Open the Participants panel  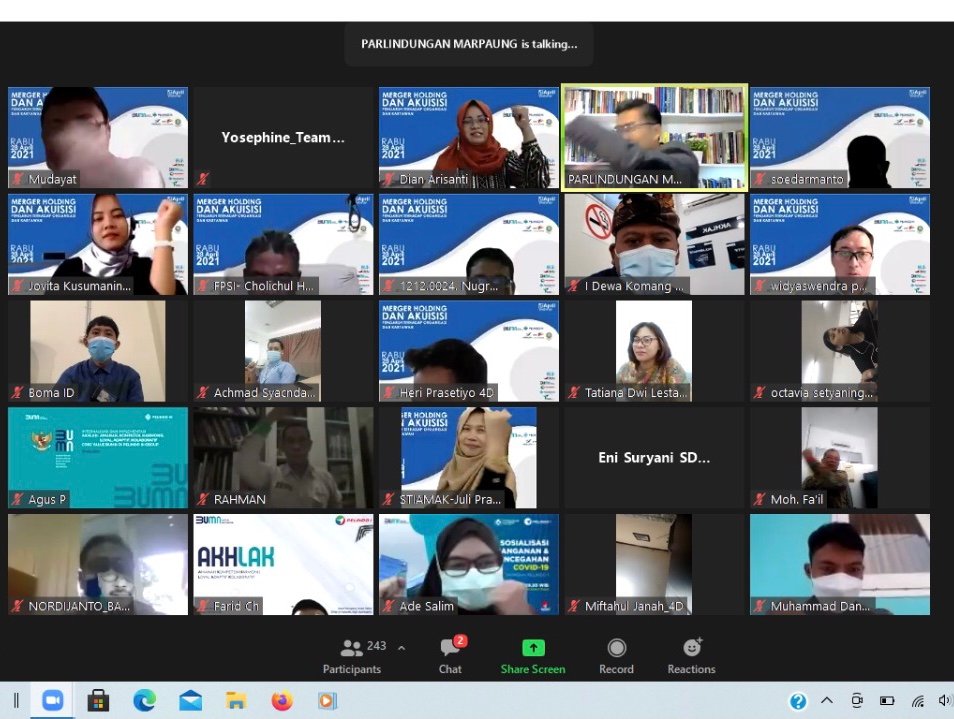pyautogui.click(x=352, y=655)
